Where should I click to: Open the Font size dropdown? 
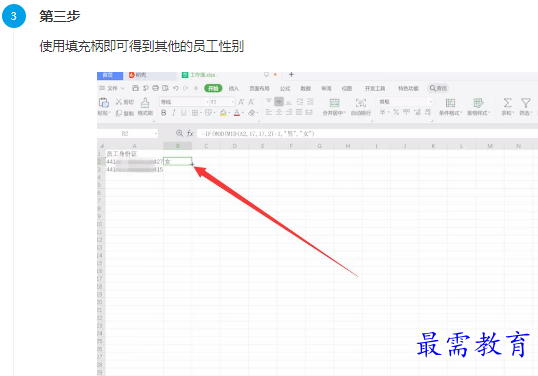pos(233,102)
